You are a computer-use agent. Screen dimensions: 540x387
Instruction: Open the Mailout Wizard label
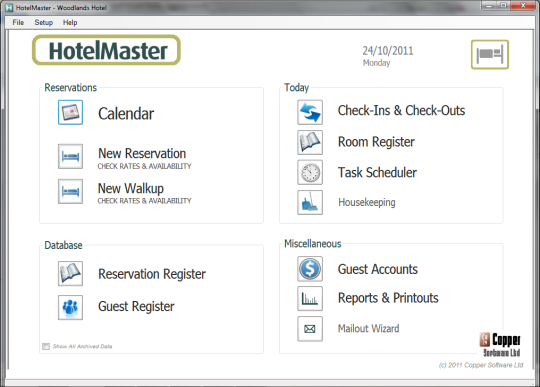coord(368,328)
